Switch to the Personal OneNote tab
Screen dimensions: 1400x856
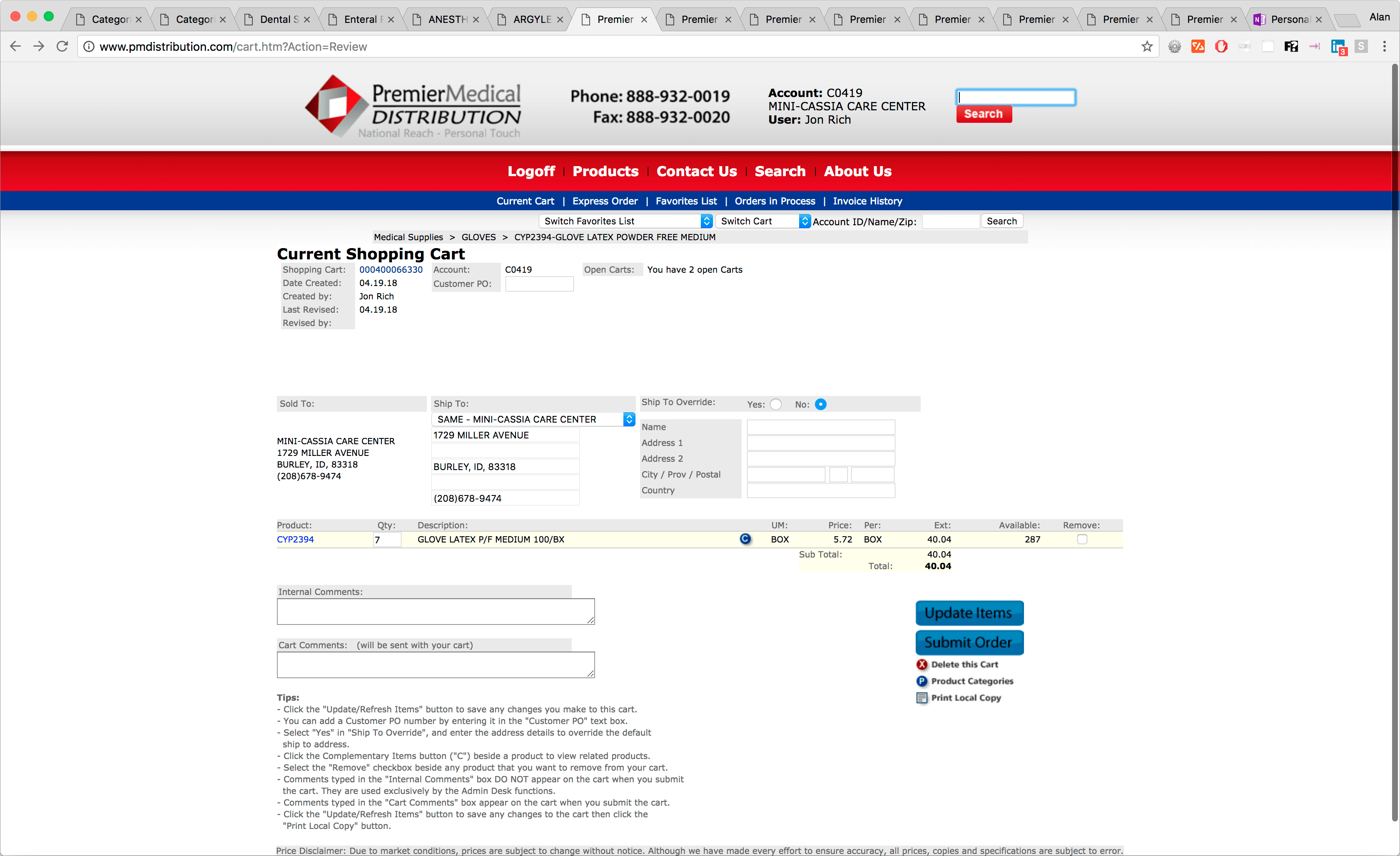point(1289,19)
